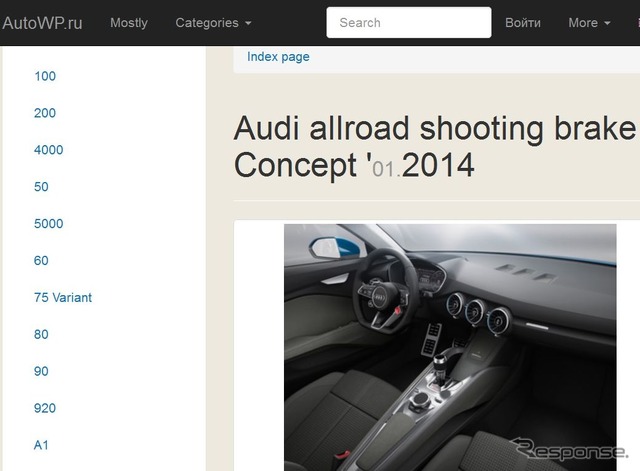Open the Mostly menu item
The height and width of the screenshot is (471, 640).
[129, 23]
